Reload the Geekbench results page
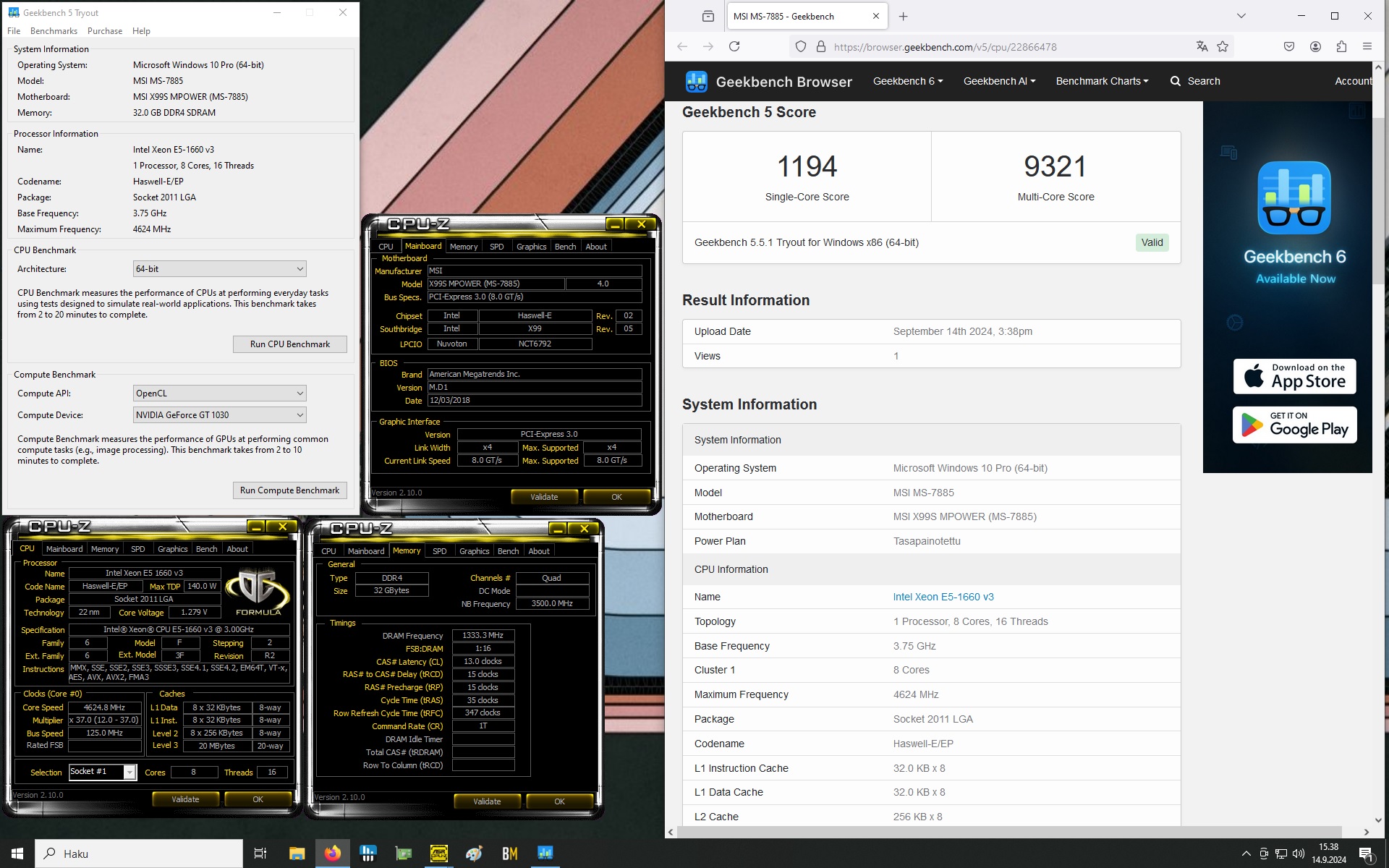The width and height of the screenshot is (1389, 868). tap(734, 46)
